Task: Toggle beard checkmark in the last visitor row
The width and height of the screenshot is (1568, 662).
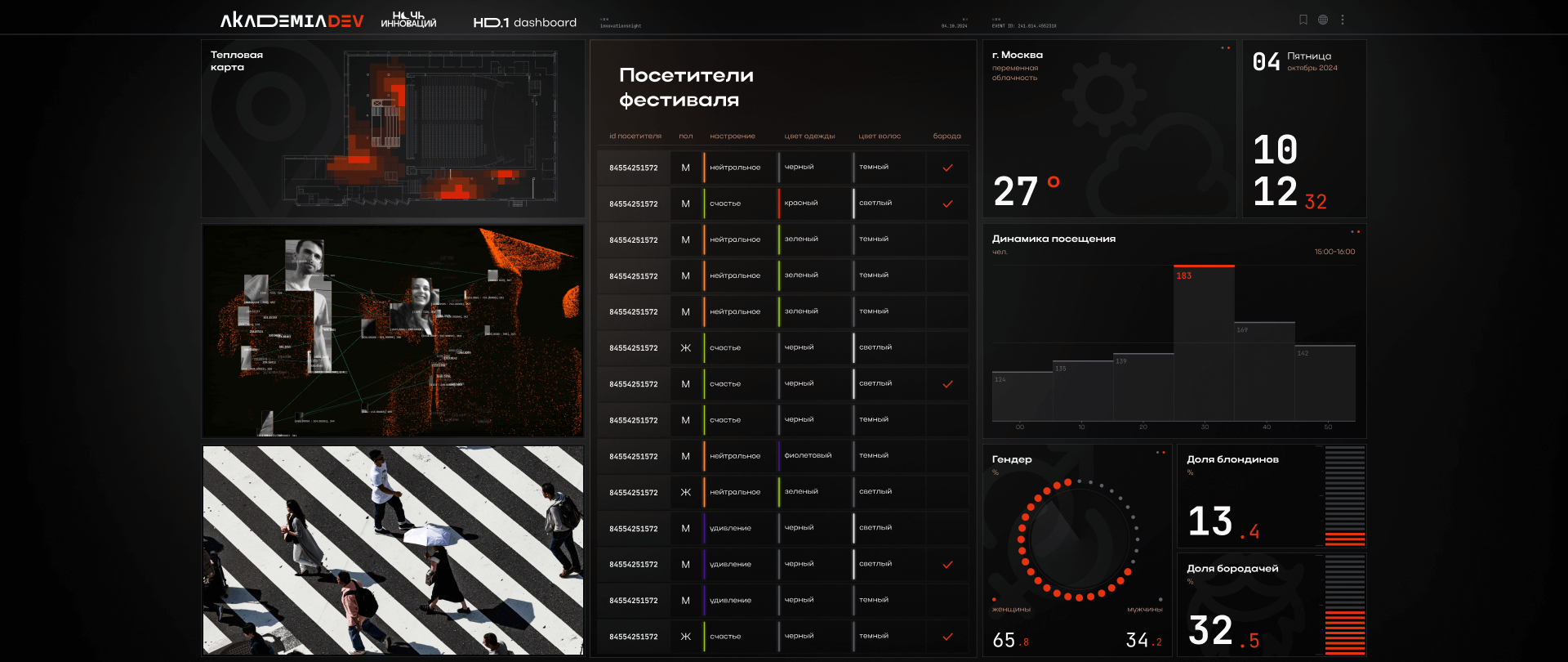Action: pos(947,637)
